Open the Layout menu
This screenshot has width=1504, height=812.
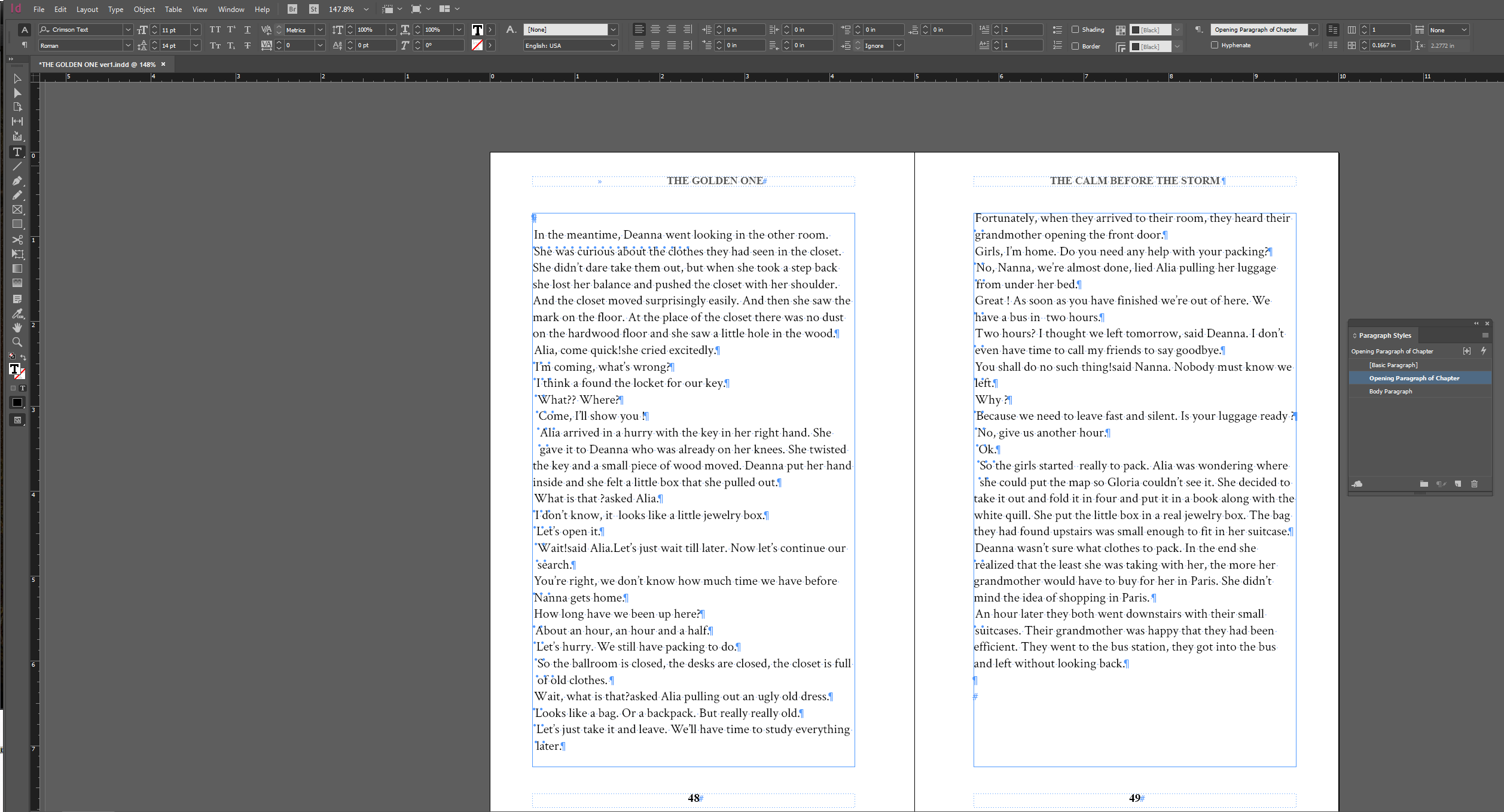click(x=87, y=9)
